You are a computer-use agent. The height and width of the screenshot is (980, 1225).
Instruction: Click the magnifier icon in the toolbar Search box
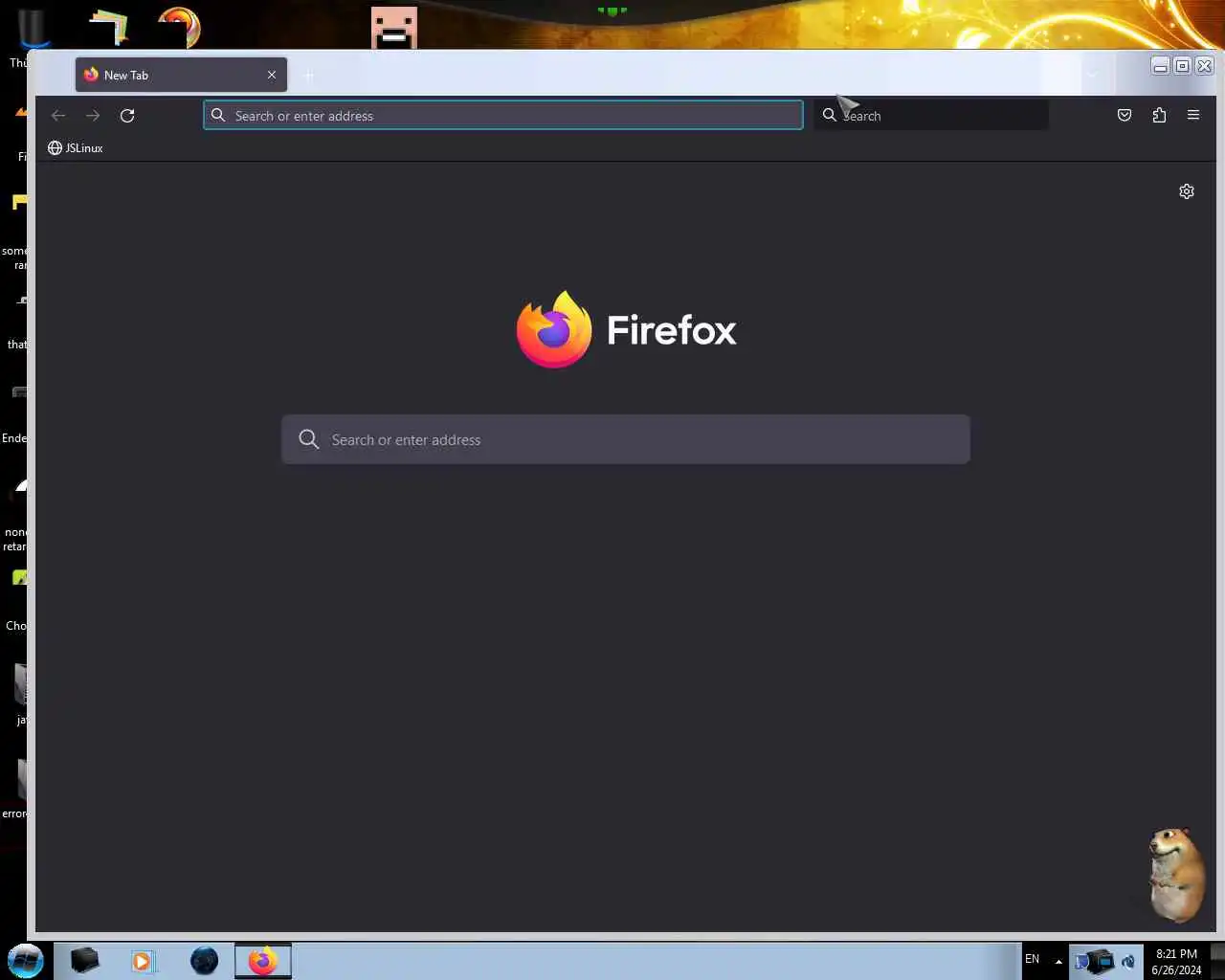[x=830, y=115]
